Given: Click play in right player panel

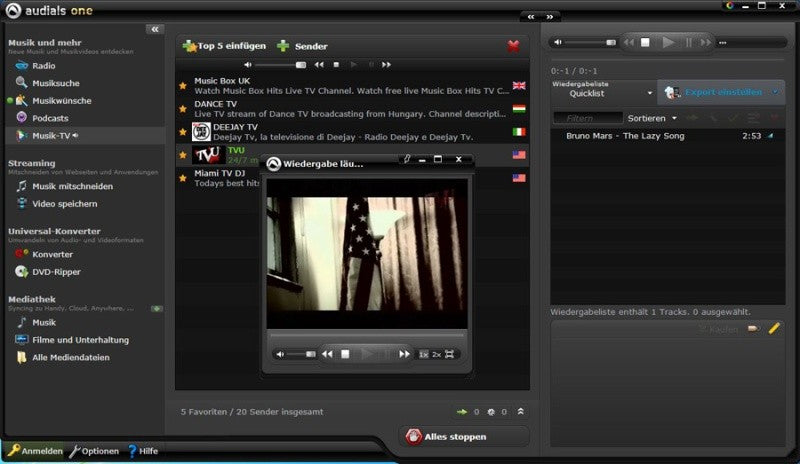Looking at the screenshot, I should tap(668, 42).
